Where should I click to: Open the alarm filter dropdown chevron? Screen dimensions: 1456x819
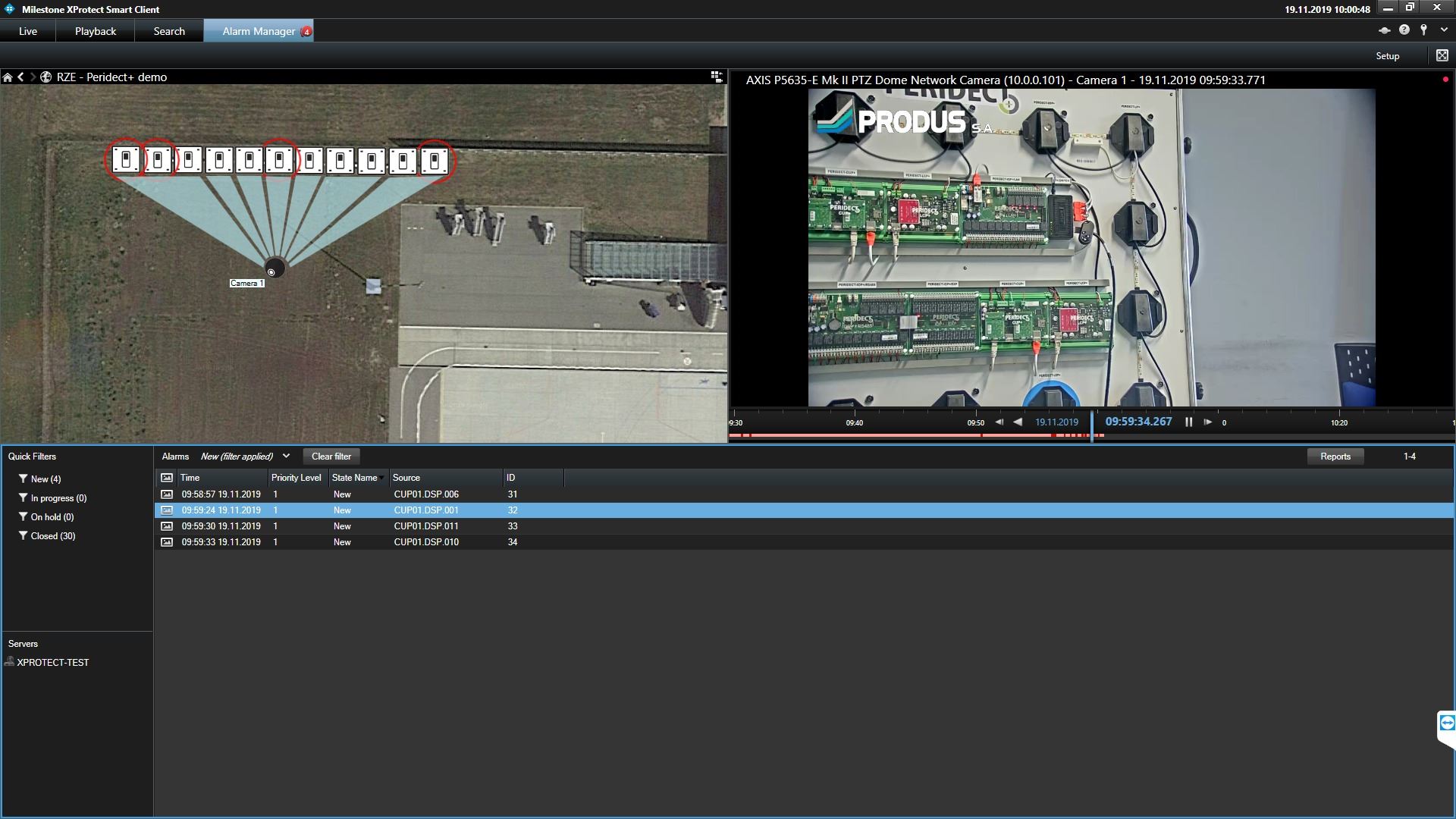point(286,457)
